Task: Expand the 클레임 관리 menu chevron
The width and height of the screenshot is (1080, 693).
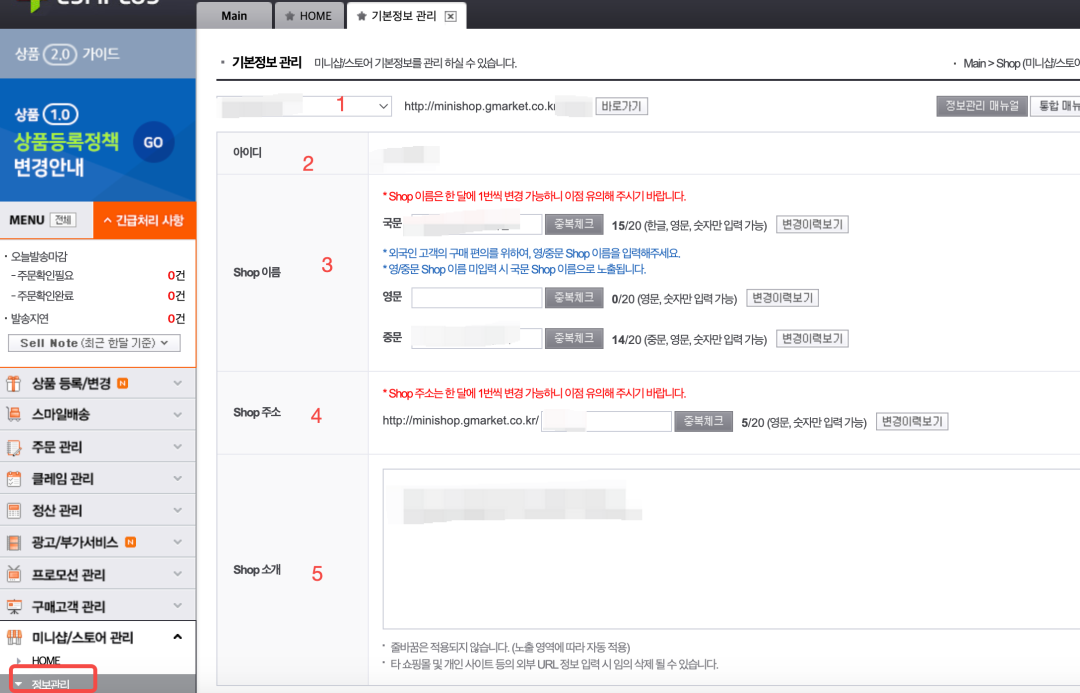Action: click(177, 479)
